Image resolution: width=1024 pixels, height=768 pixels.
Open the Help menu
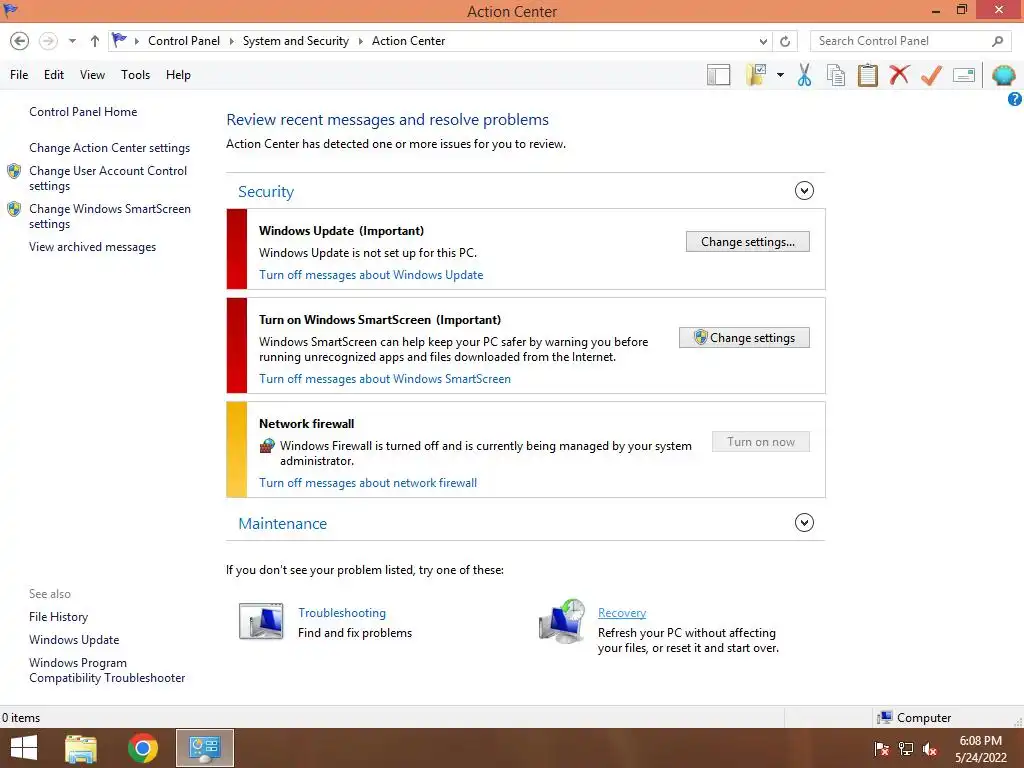(x=178, y=75)
